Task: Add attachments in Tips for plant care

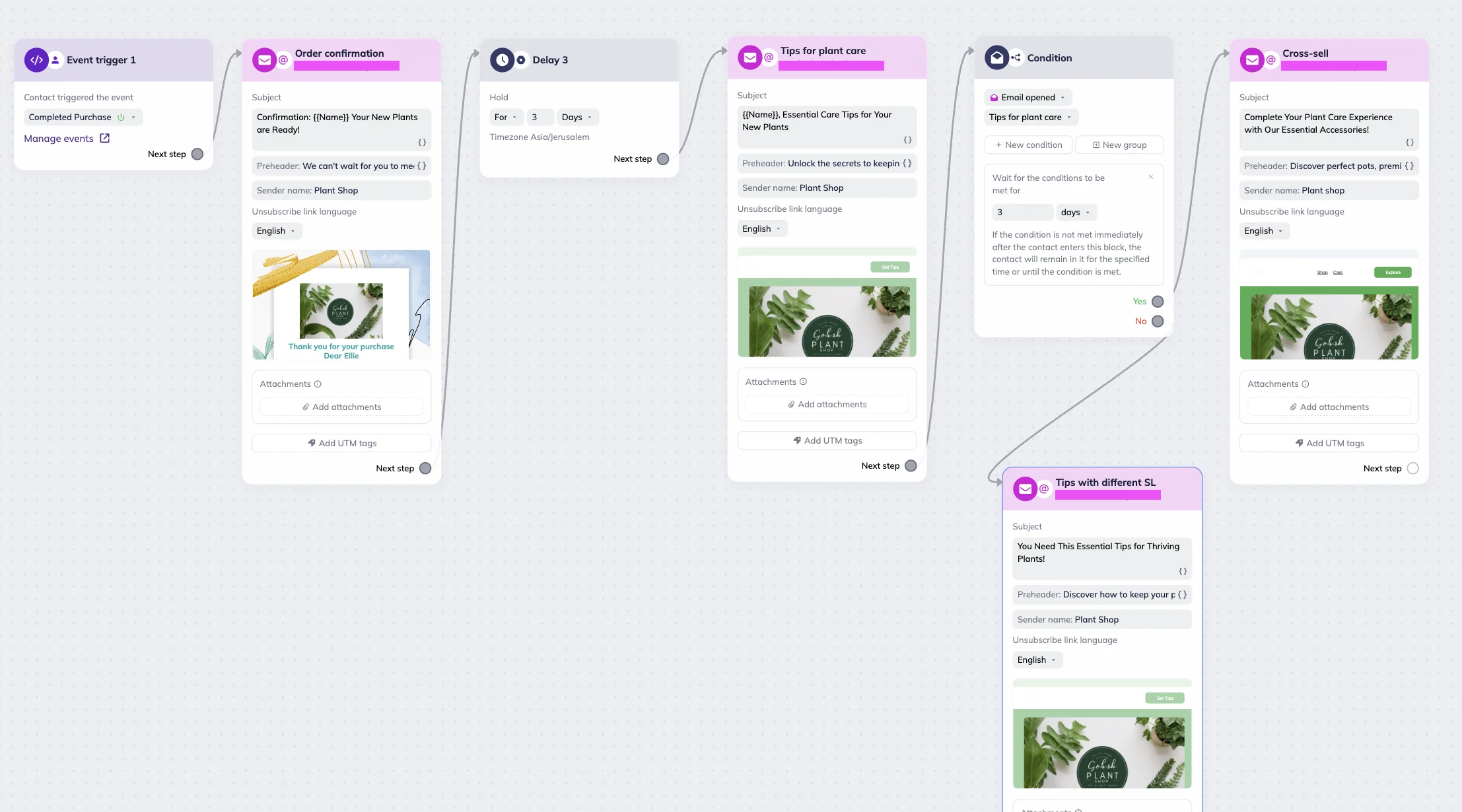Action: pyautogui.click(x=827, y=405)
